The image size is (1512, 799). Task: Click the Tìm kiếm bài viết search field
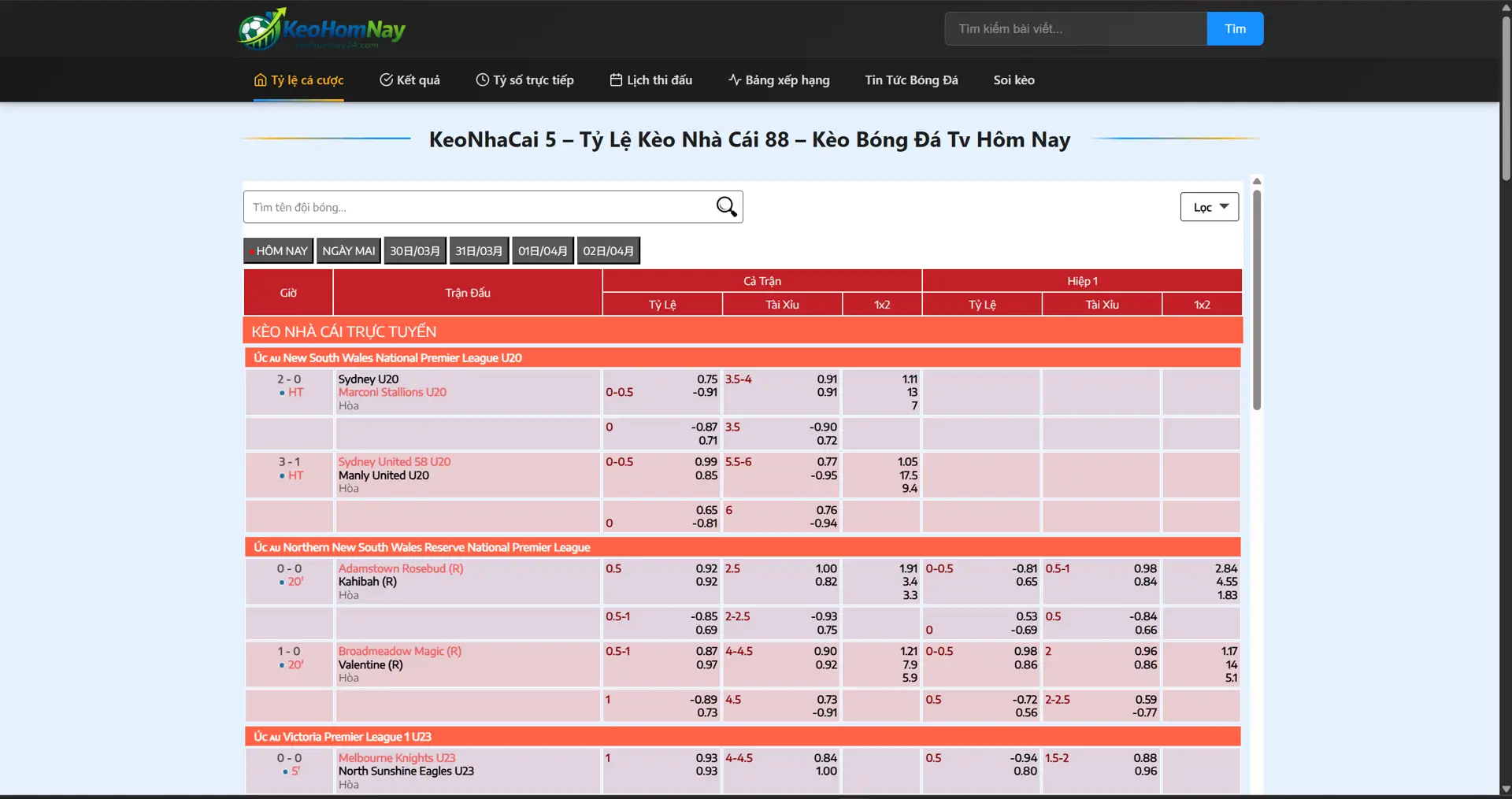[x=1075, y=29]
